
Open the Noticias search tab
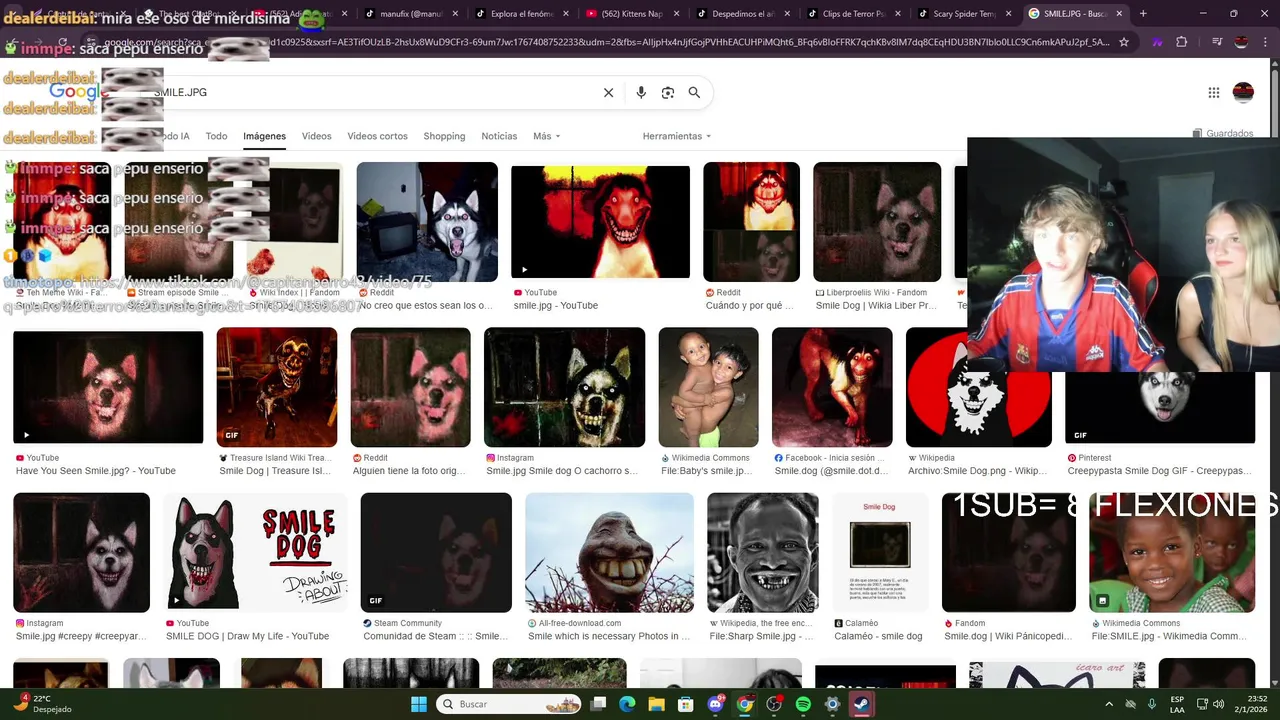coord(499,136)
